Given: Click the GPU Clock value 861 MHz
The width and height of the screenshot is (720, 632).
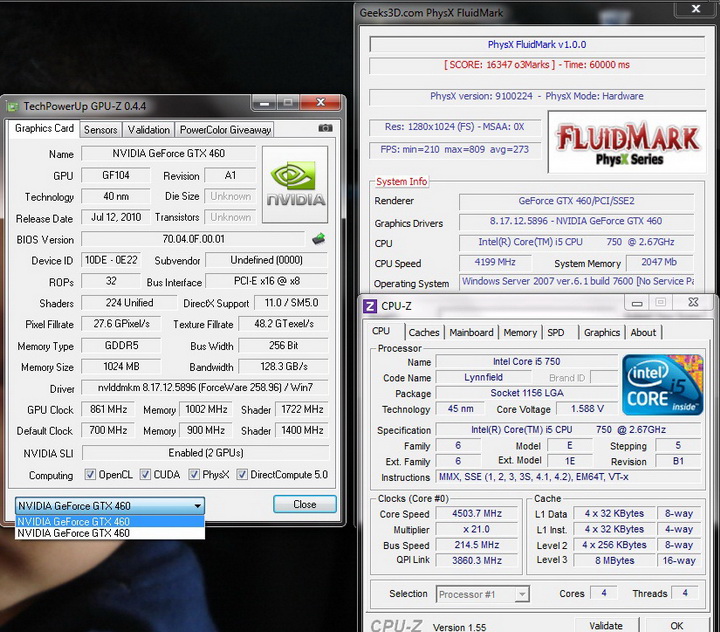Looking at the screenshot, I should click(x=108, y=409).
